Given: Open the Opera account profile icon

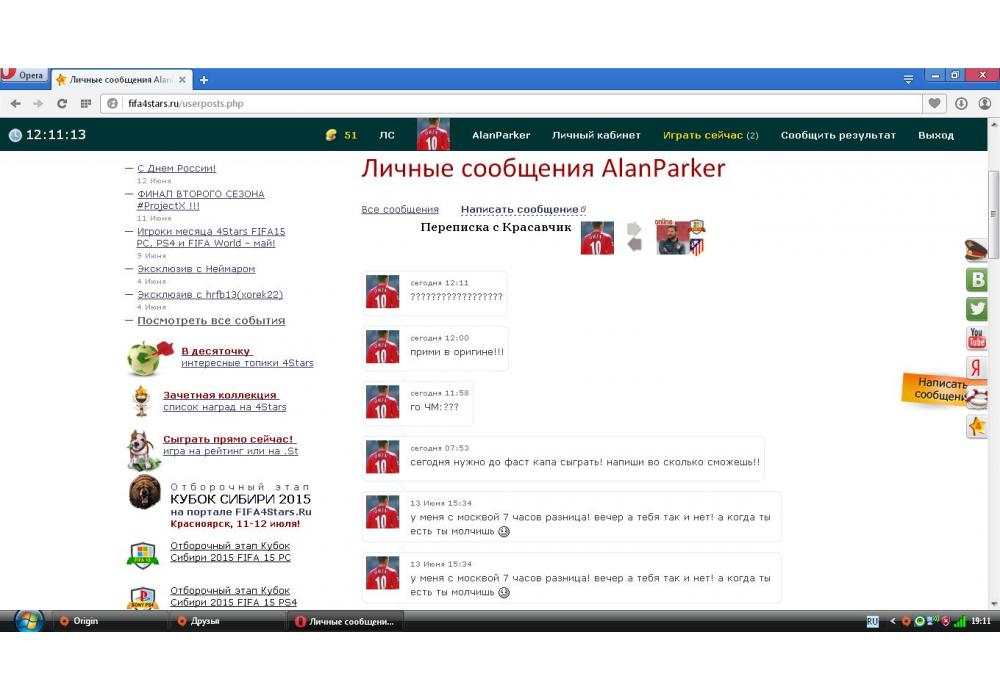Looking at the screenshot, I should pos(985,103).
